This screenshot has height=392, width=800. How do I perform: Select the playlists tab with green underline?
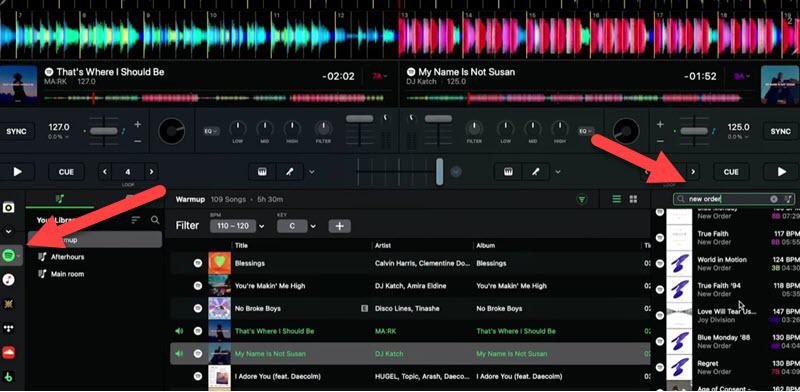(x=60, y=199)
